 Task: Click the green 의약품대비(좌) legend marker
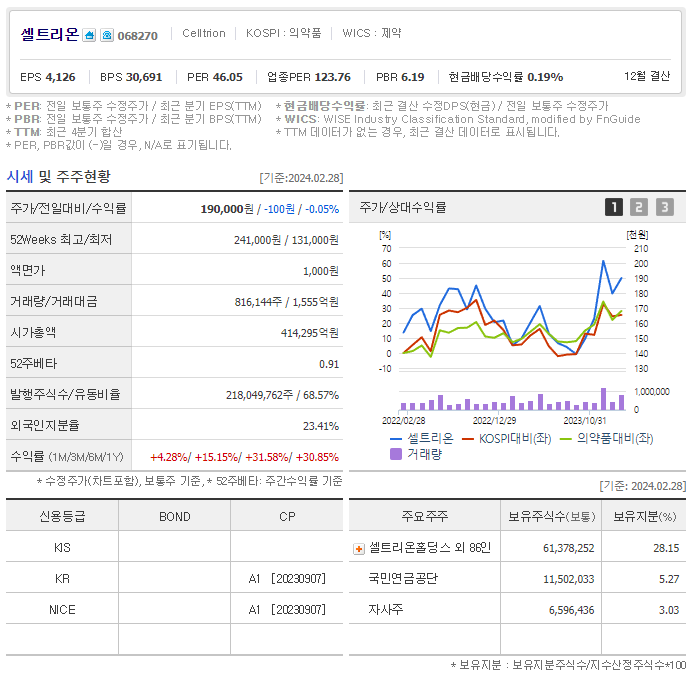[566, 439]
